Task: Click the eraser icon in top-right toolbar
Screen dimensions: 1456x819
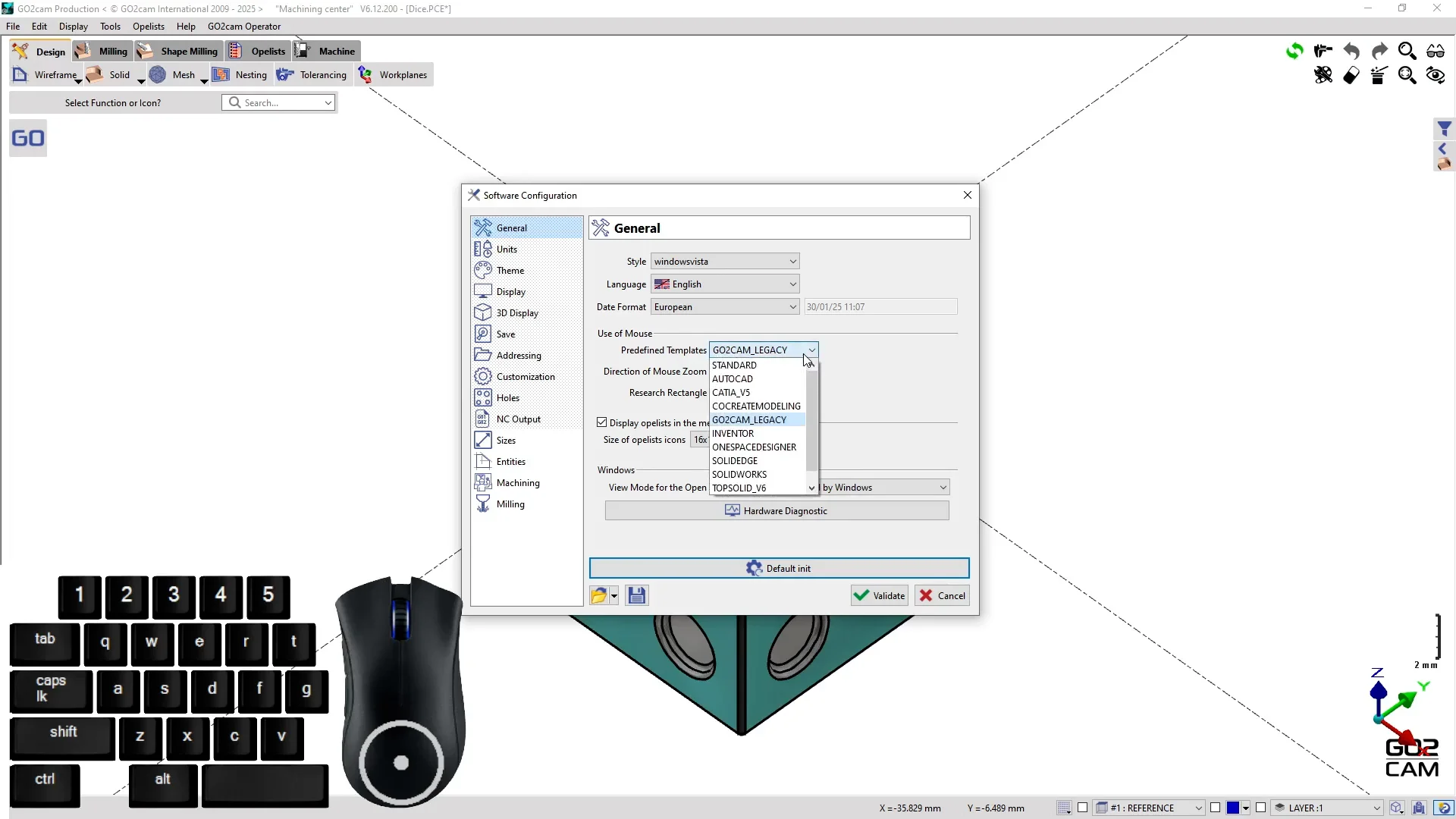Action: coord(1351,75)
